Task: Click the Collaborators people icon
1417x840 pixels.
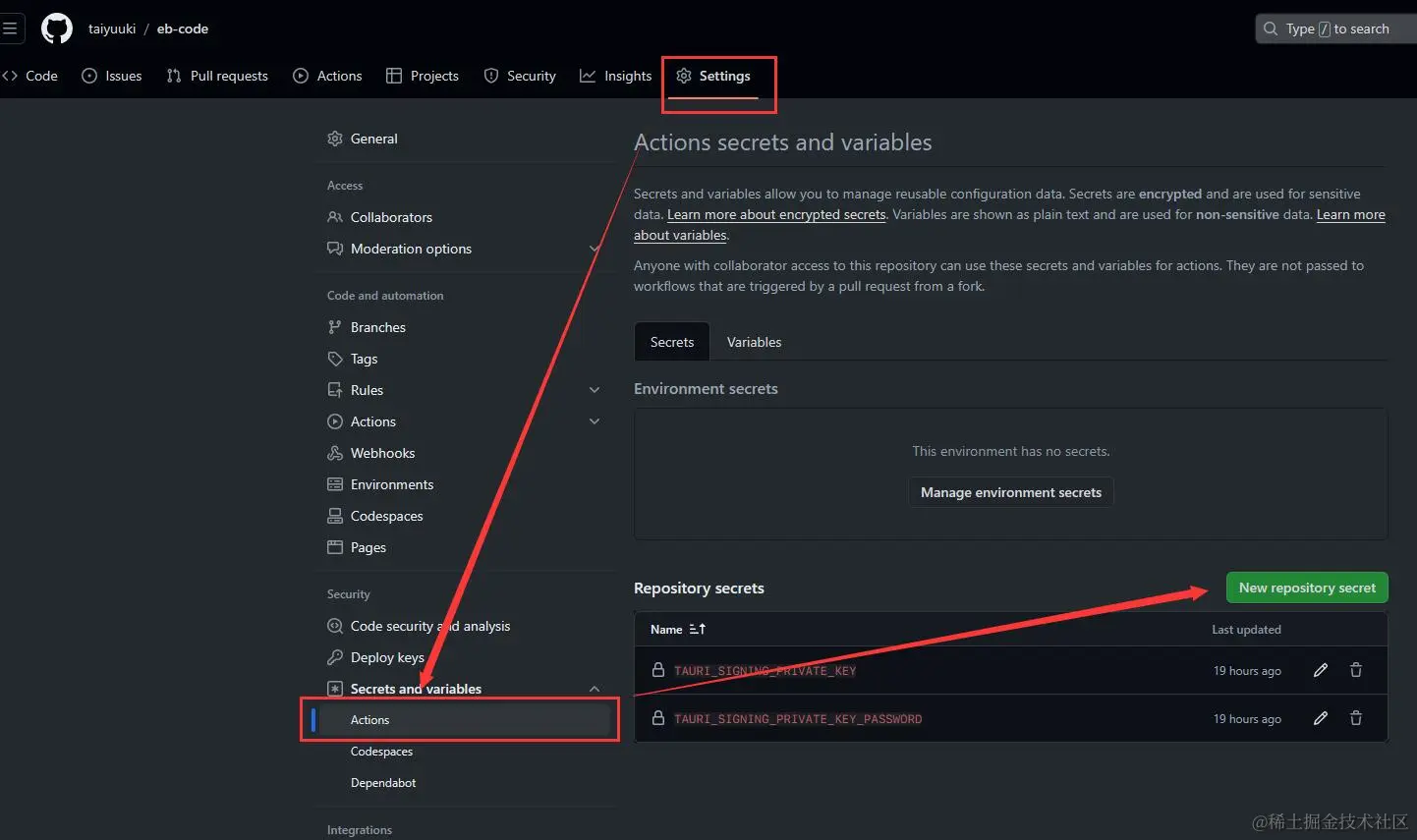Action: [335, 217]
